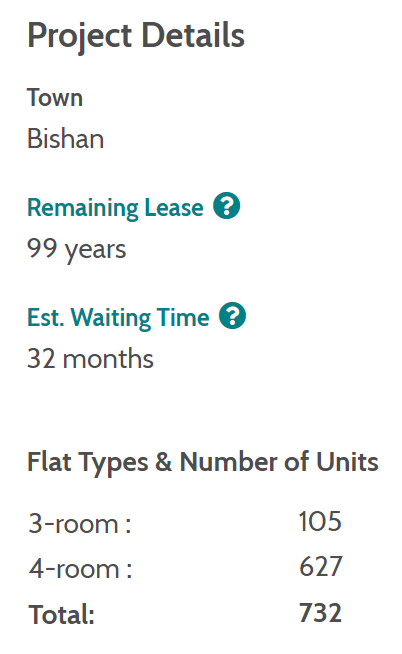This screenshot has width=402, height=654.
Task: Click the Town label
Action: (x=55, y=98)
